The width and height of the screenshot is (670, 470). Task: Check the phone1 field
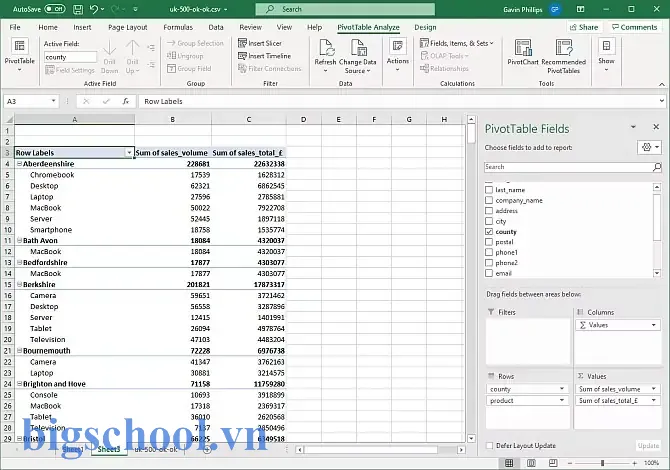(x=489, y=252)
